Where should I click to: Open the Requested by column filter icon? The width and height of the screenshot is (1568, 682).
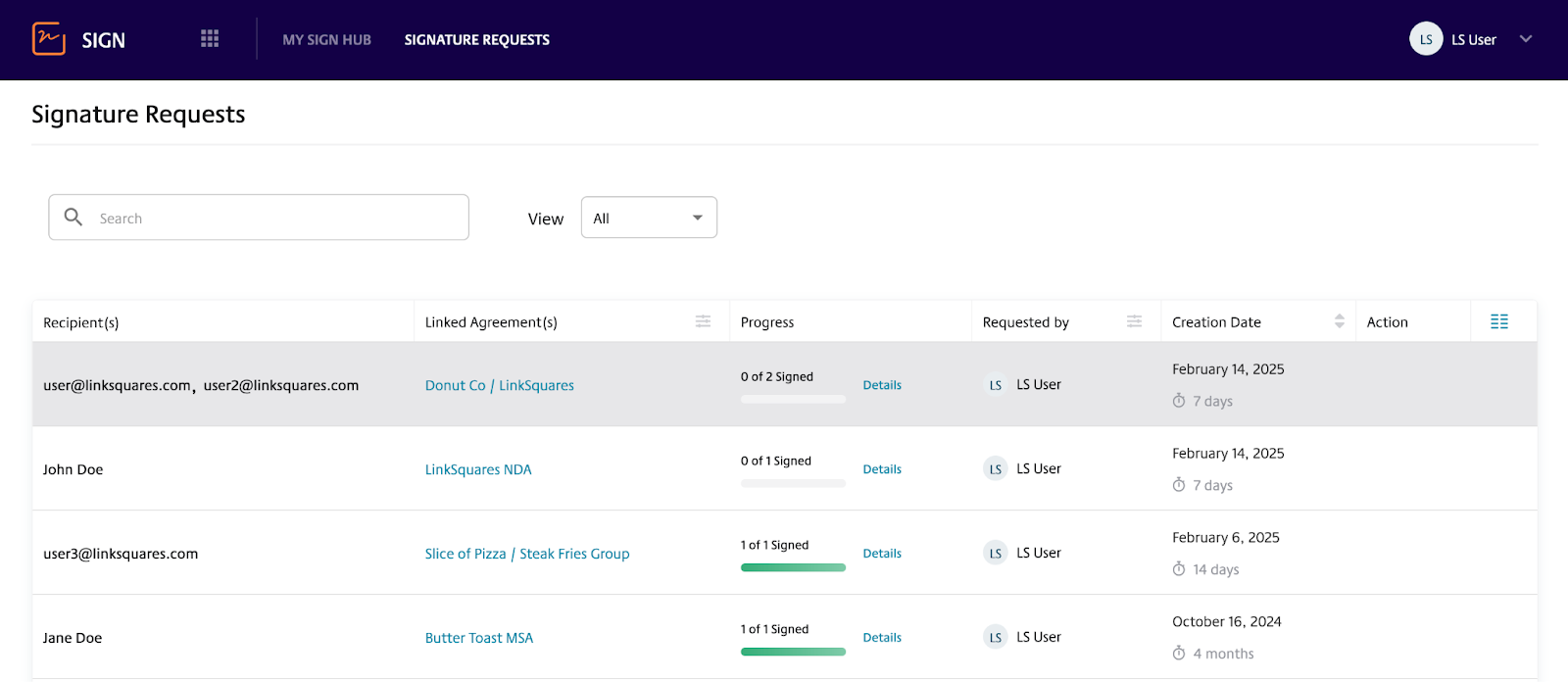pos(1134,321)
